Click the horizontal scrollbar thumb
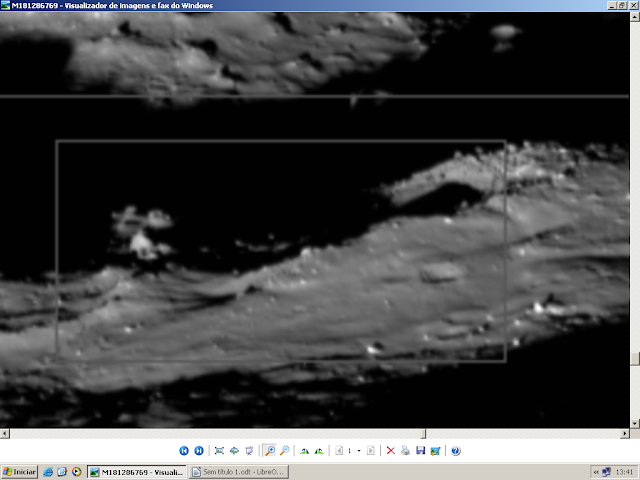Image resolution: width=640 pixels, height=480 pixels. click(423, 433)
